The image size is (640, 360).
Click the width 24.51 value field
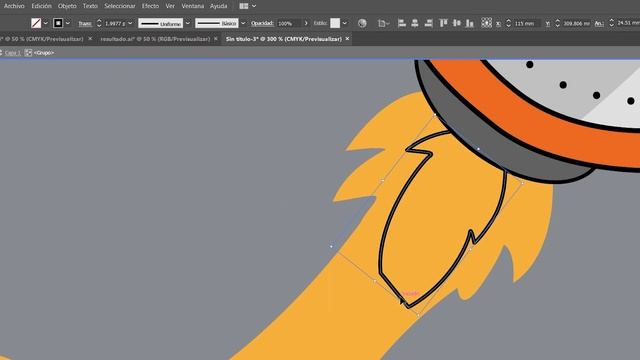click(628, 23)
